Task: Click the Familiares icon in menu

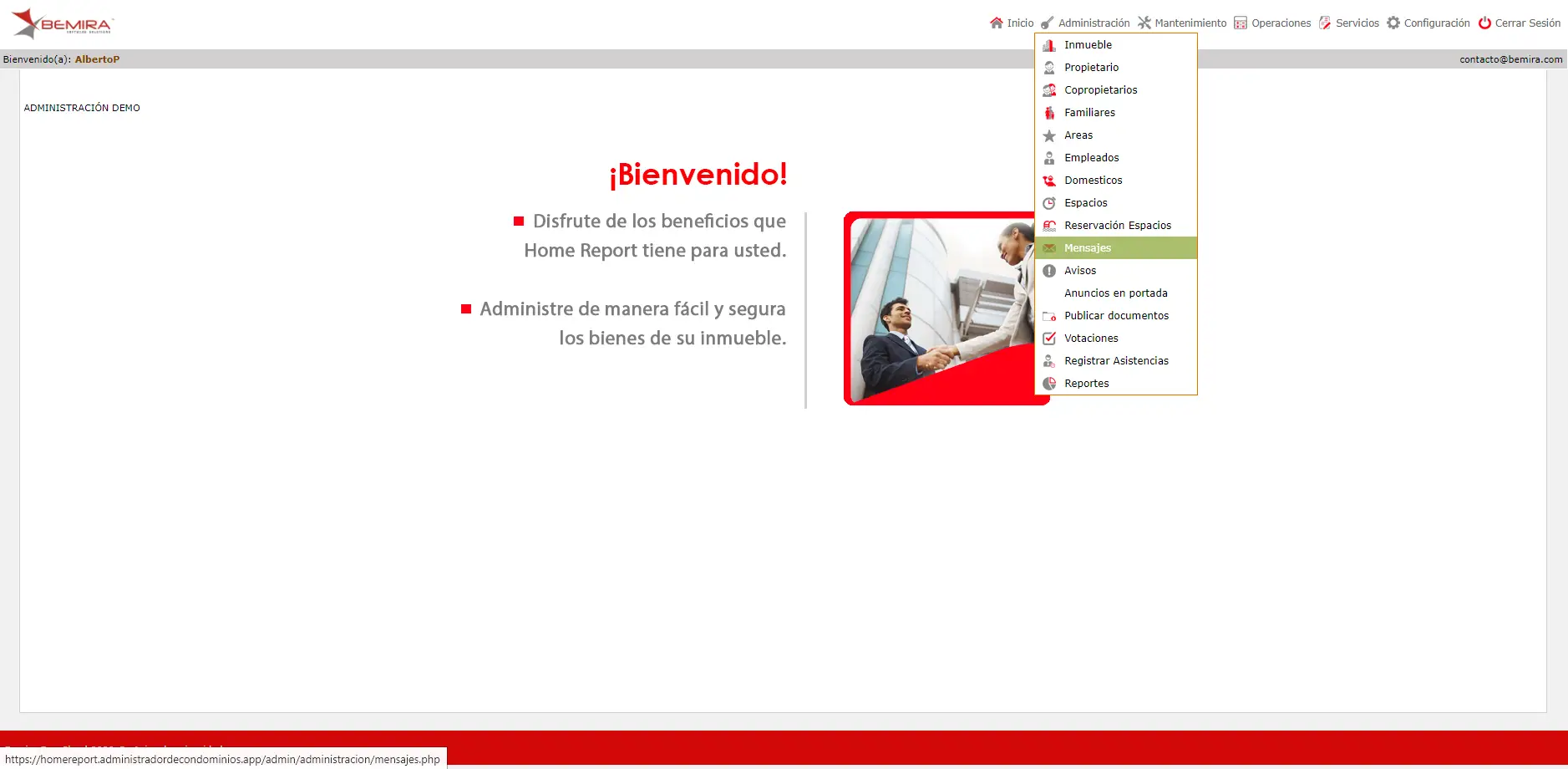Action: (x=1049, y=113)
